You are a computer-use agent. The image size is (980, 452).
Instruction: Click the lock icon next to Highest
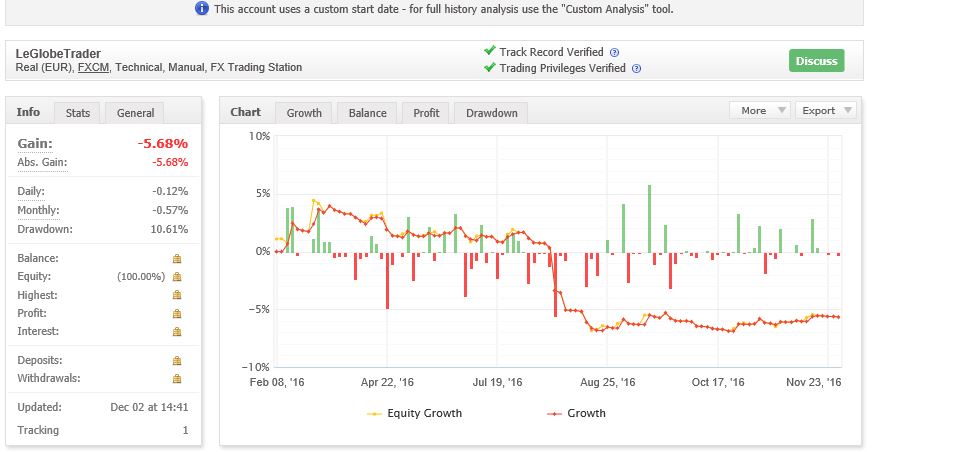pyautogui.click(x=177, y=295)
